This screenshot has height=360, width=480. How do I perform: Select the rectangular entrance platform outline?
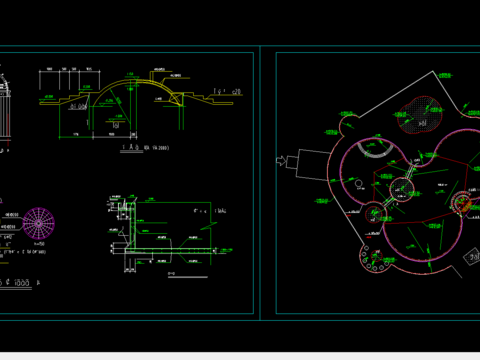[x=313, y=165]
